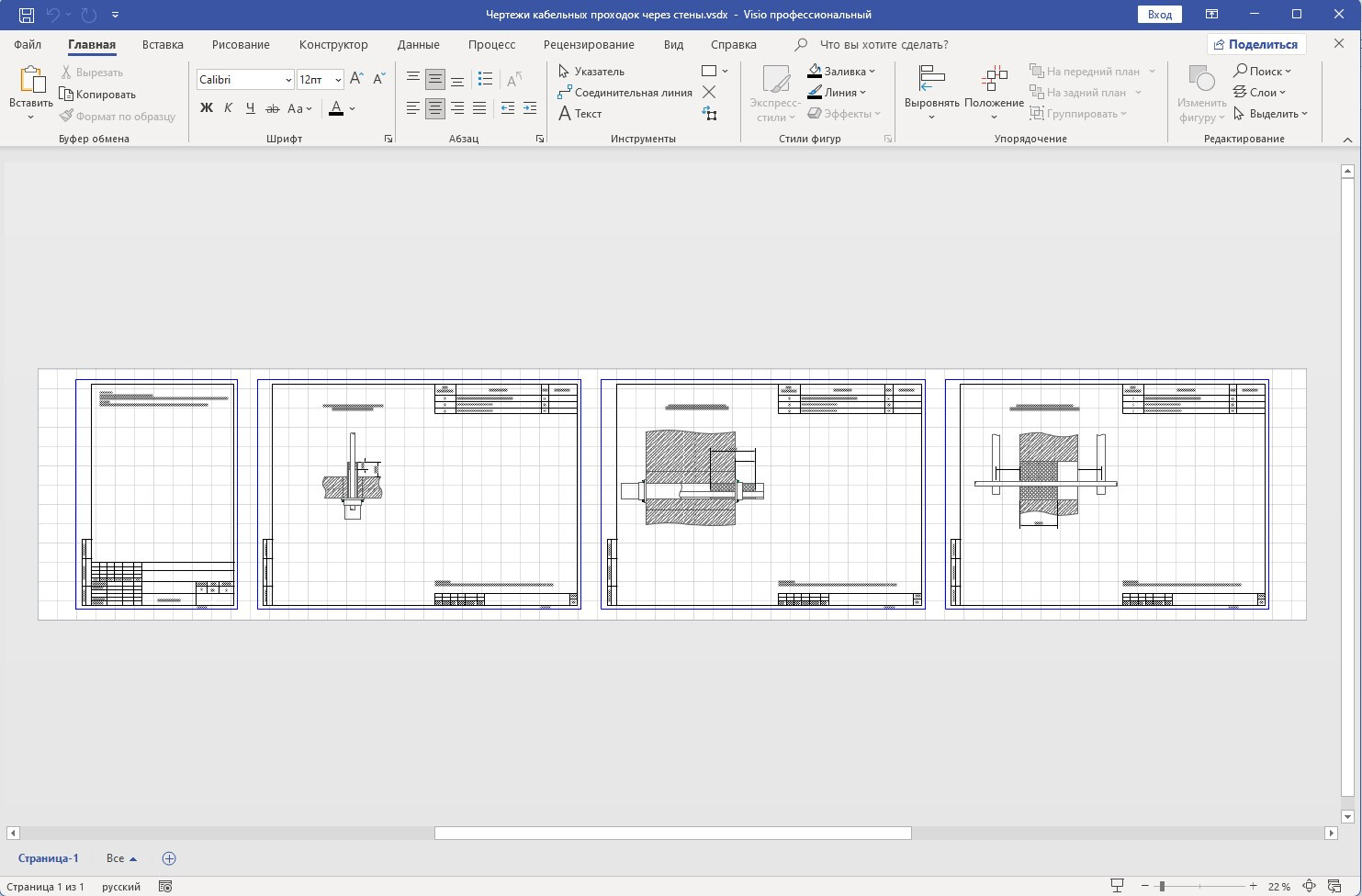Click the increase font size icon
The image size is (1362, 896).
pyautogui.click(x=357, y=79)
